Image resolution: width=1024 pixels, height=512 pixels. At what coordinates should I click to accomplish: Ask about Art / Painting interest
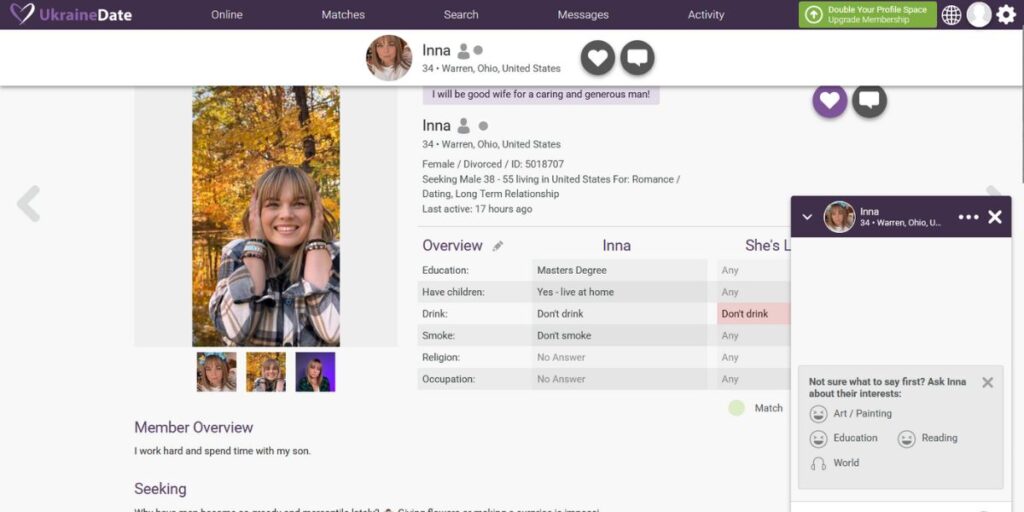pos(862,413)
